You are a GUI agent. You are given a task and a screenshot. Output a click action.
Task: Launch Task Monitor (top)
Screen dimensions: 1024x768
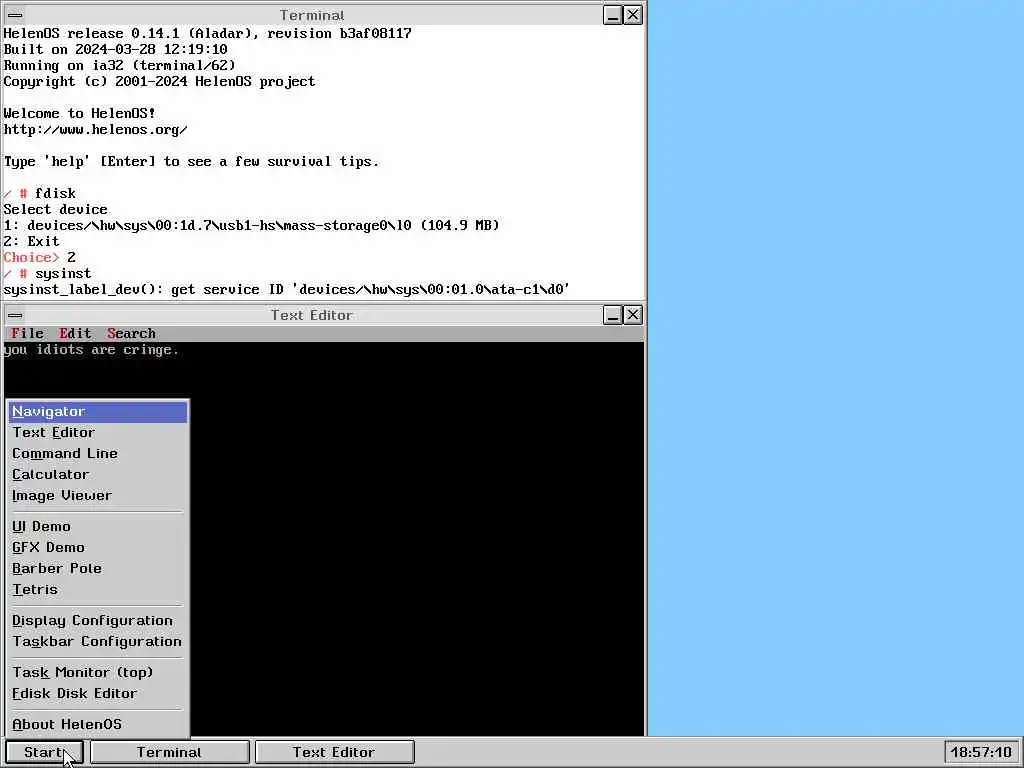[x=98, y=672]
